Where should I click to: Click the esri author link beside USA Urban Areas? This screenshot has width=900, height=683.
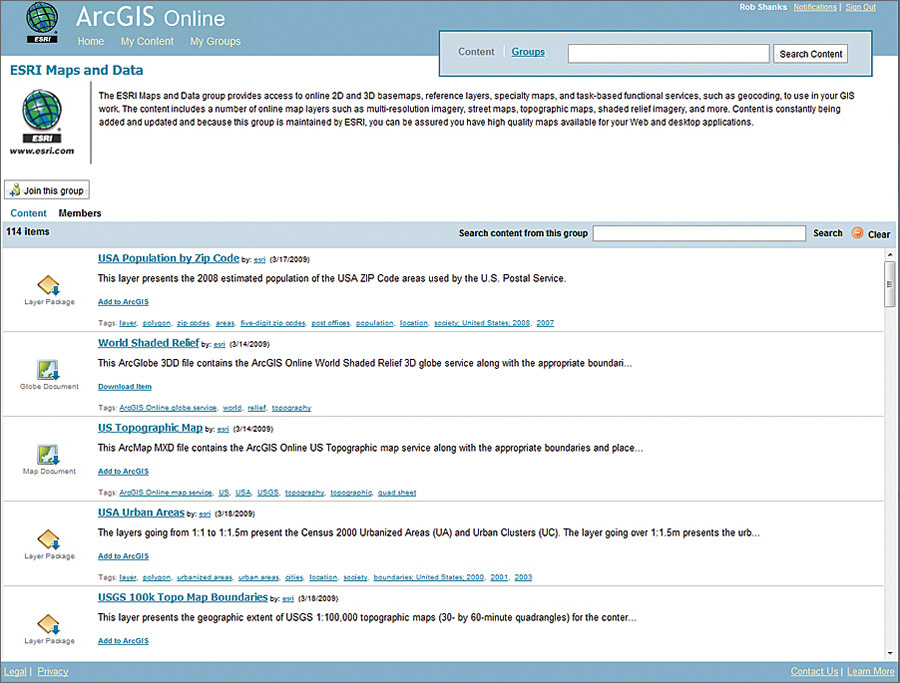(205, 514)
